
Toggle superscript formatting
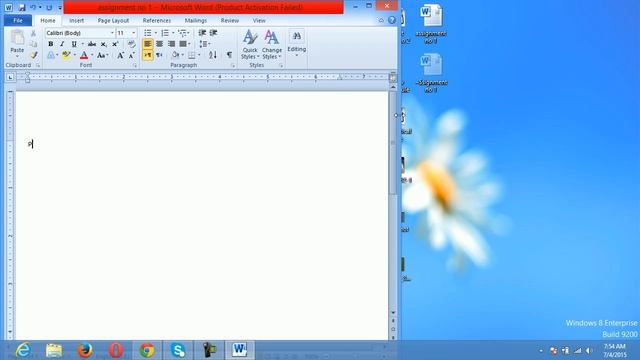115,44
